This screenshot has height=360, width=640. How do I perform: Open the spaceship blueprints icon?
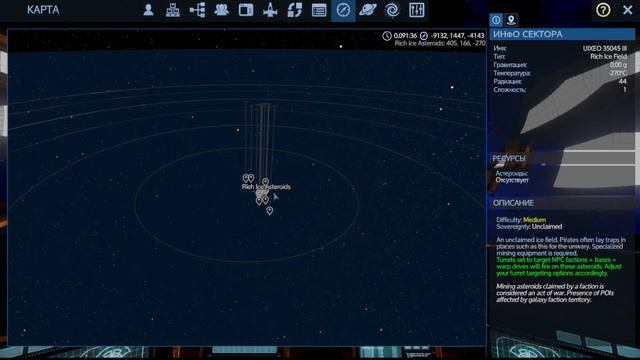pos(270,10)
